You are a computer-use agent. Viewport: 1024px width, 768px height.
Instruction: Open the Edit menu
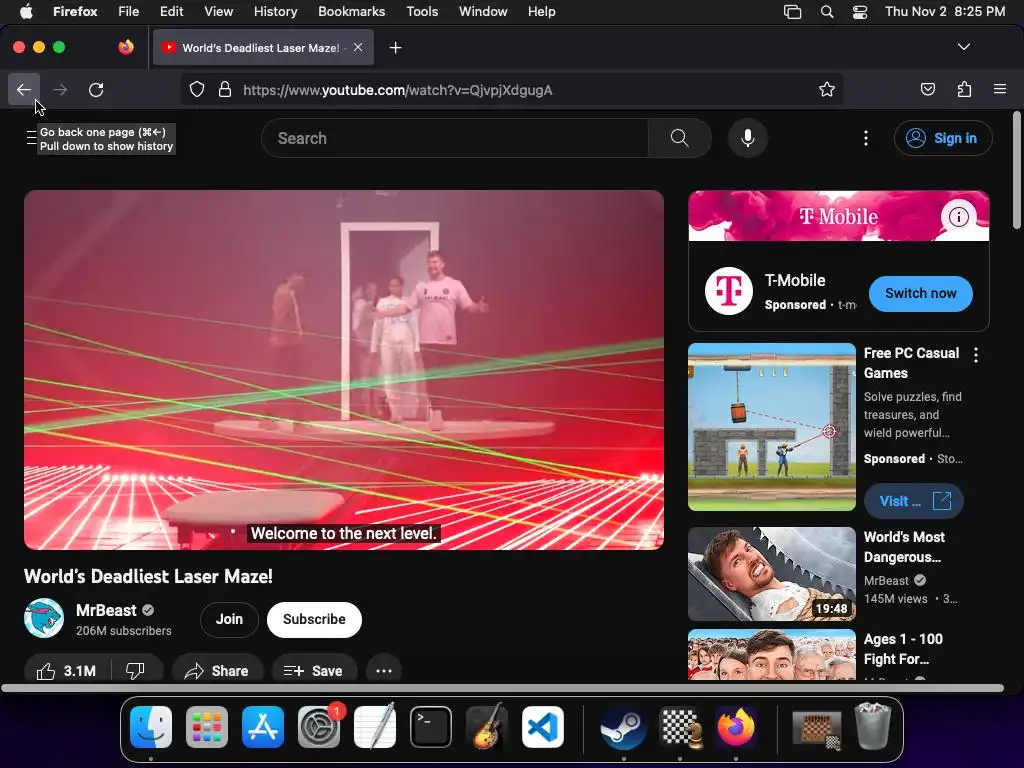172,11
